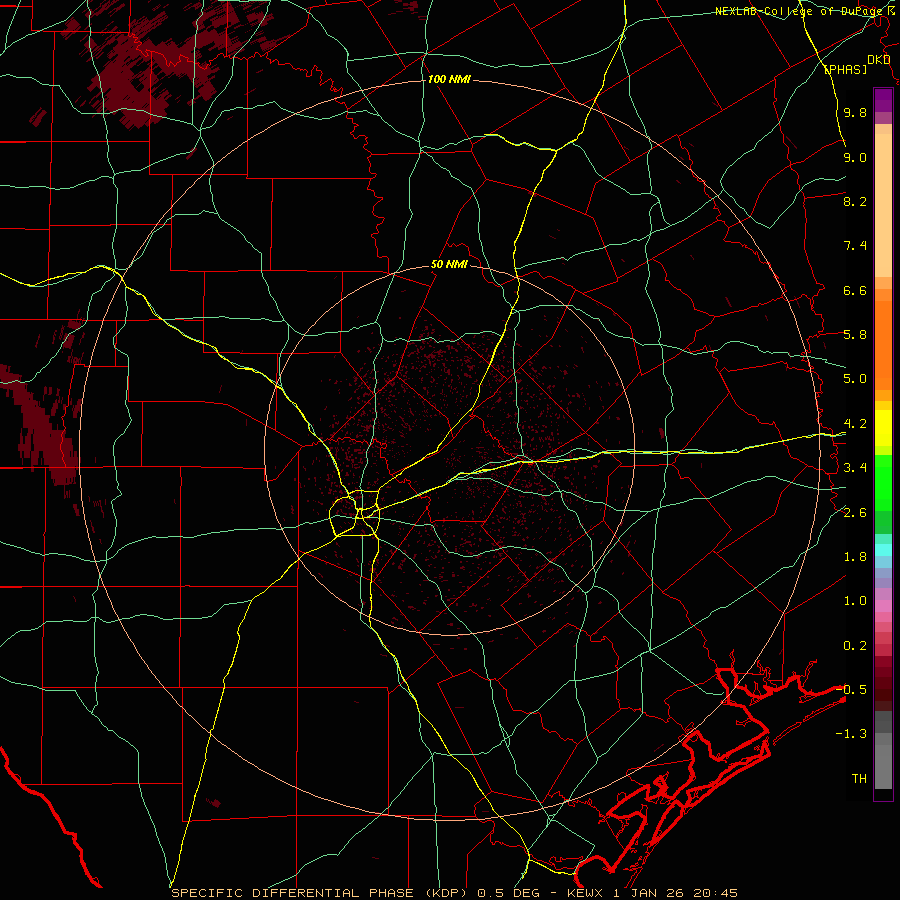
Task: Click the "KEWX" station ID in the caption
Action: click(x=585, y=893)
